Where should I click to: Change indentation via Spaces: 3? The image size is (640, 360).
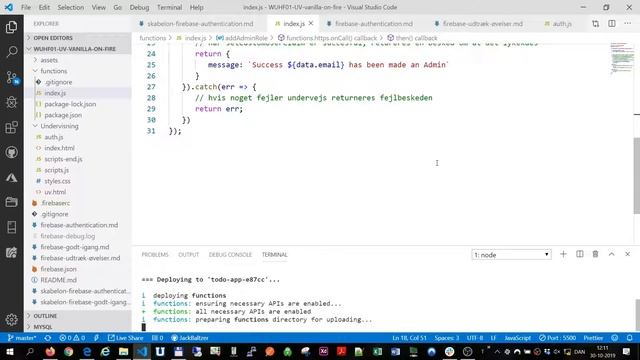point(447,338)
